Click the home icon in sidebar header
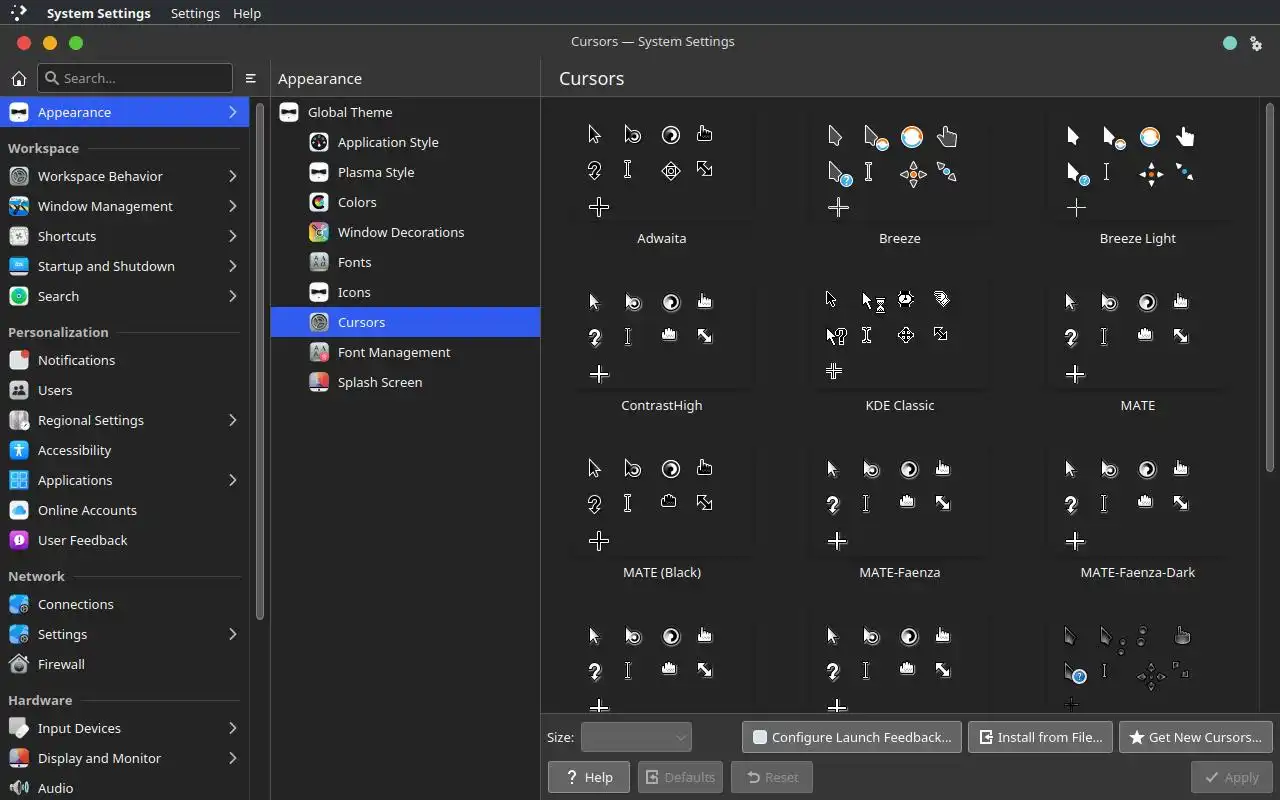 (18, 78)
